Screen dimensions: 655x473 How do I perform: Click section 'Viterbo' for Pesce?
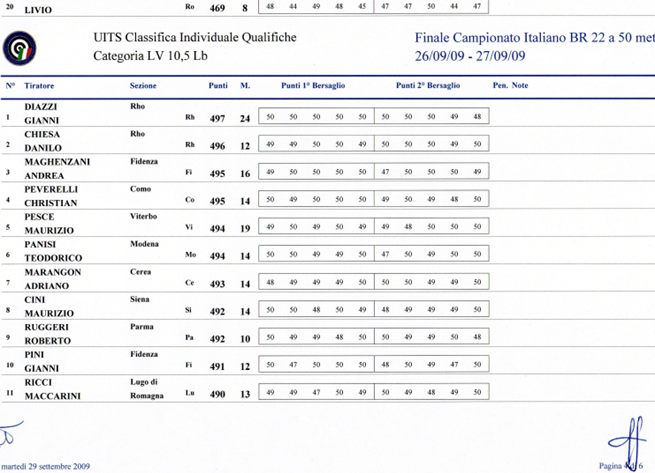(x=143, y=216)
